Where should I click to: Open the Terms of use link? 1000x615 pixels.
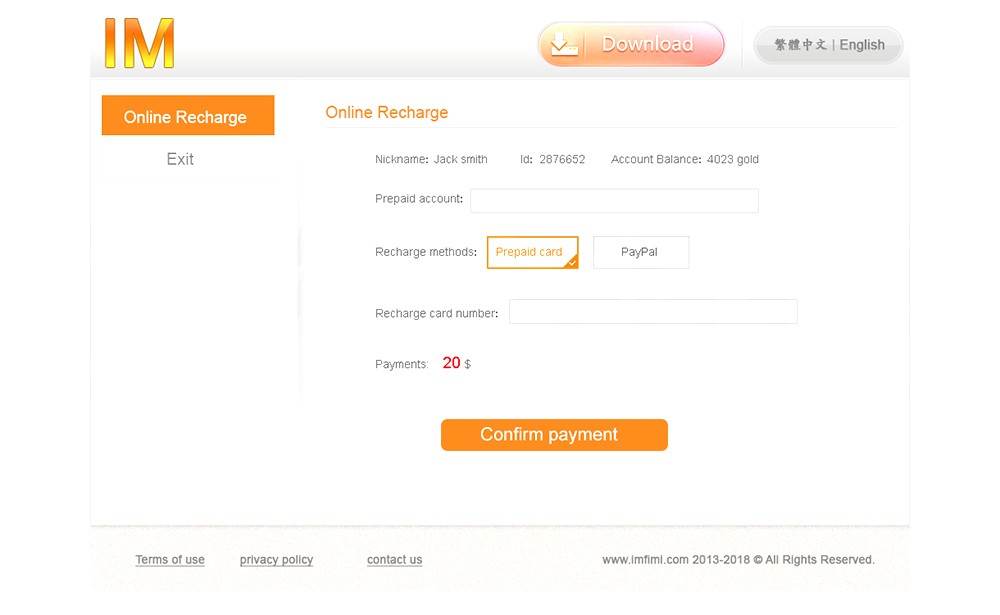170,560
